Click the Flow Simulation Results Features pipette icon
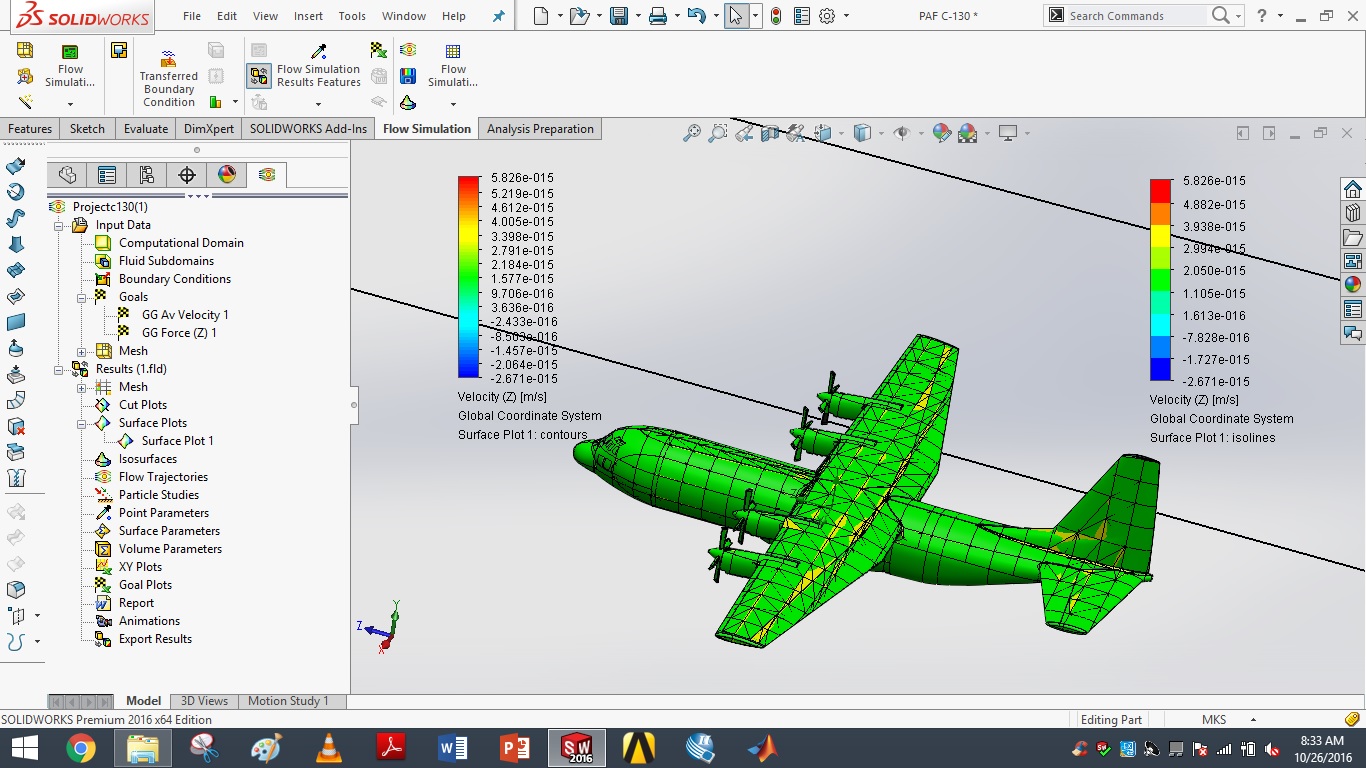The width and height of the screenshot is (1366, 768). pos(319,52)
